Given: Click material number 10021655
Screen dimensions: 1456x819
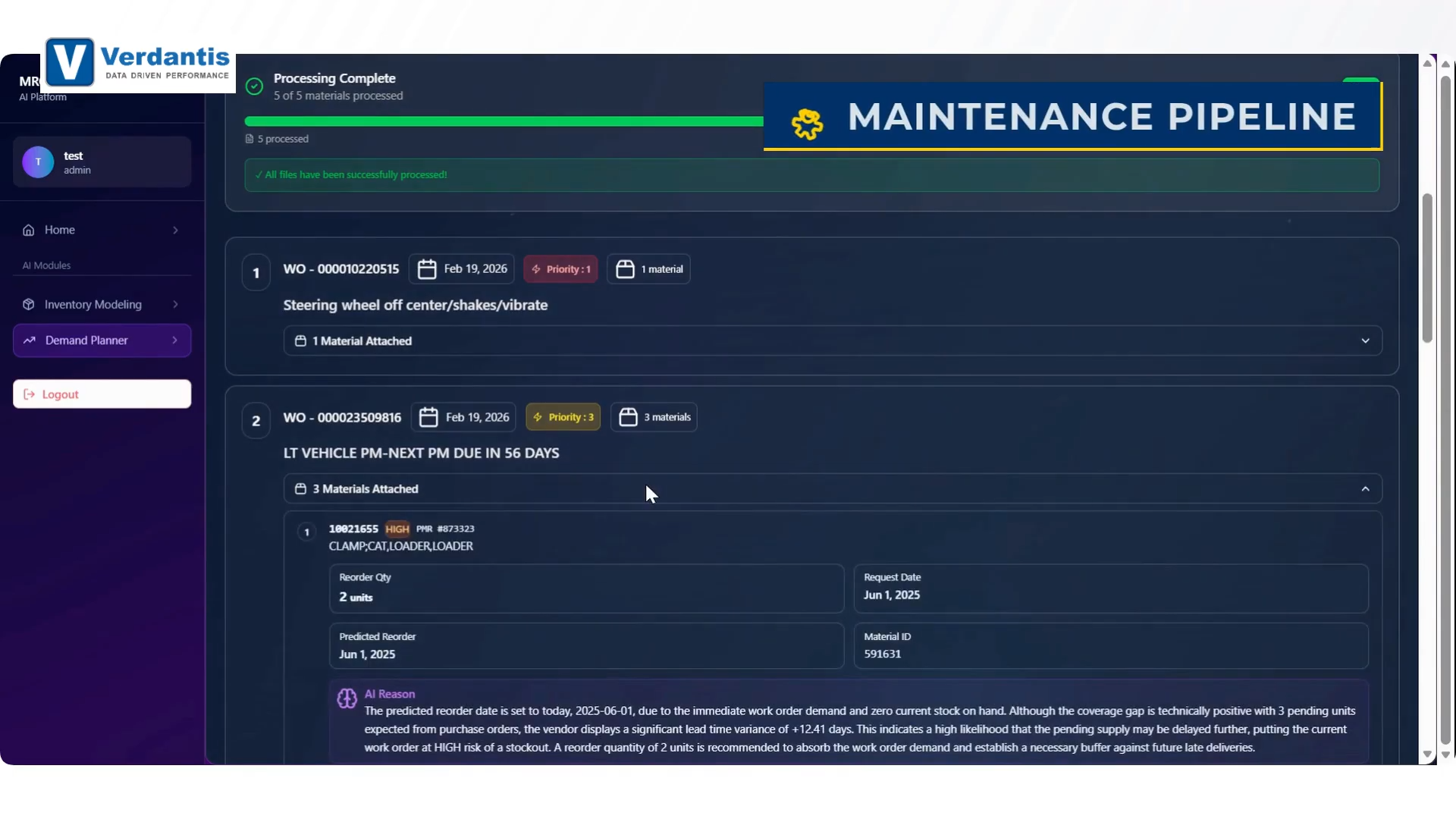Looking at the screenshot, I should pos(353,529).
